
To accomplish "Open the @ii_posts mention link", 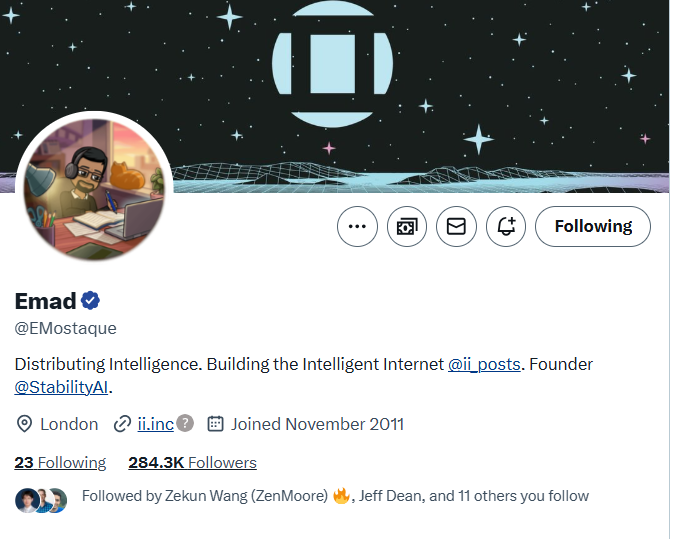I will click(484, 364).
